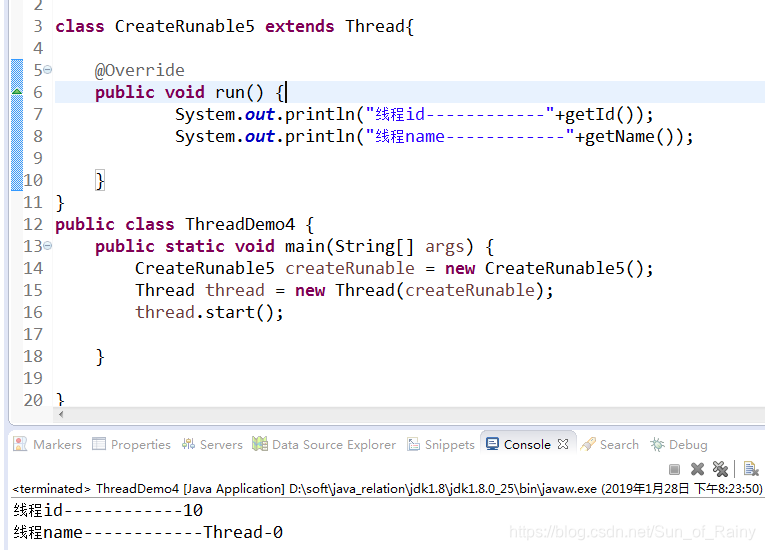Click the console output line ending in 10
Screen dimensions: 765x550
pos(108,510)
